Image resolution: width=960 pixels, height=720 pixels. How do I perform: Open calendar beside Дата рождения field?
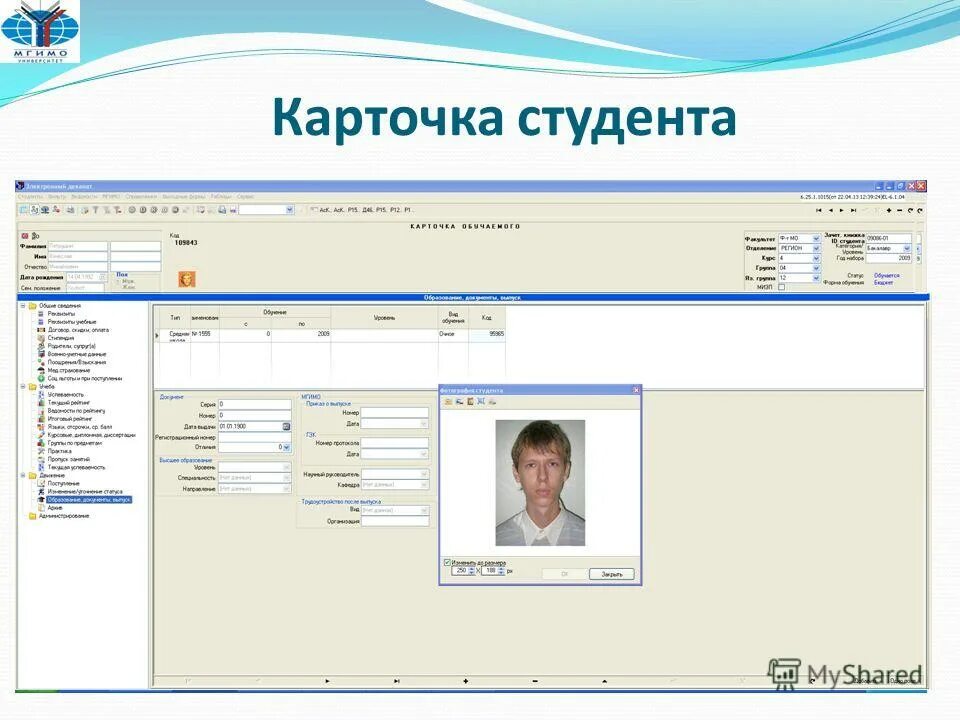click(x=102, y=277)
